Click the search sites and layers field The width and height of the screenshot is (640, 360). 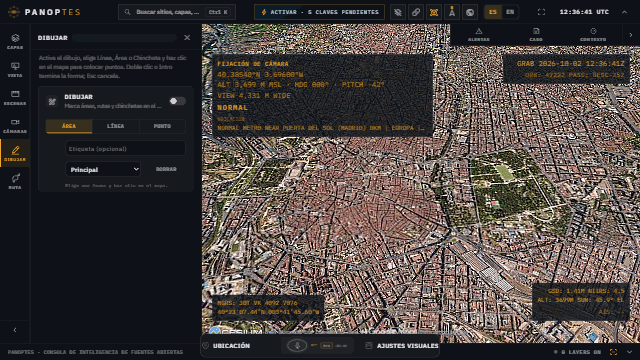coord(177,12)
